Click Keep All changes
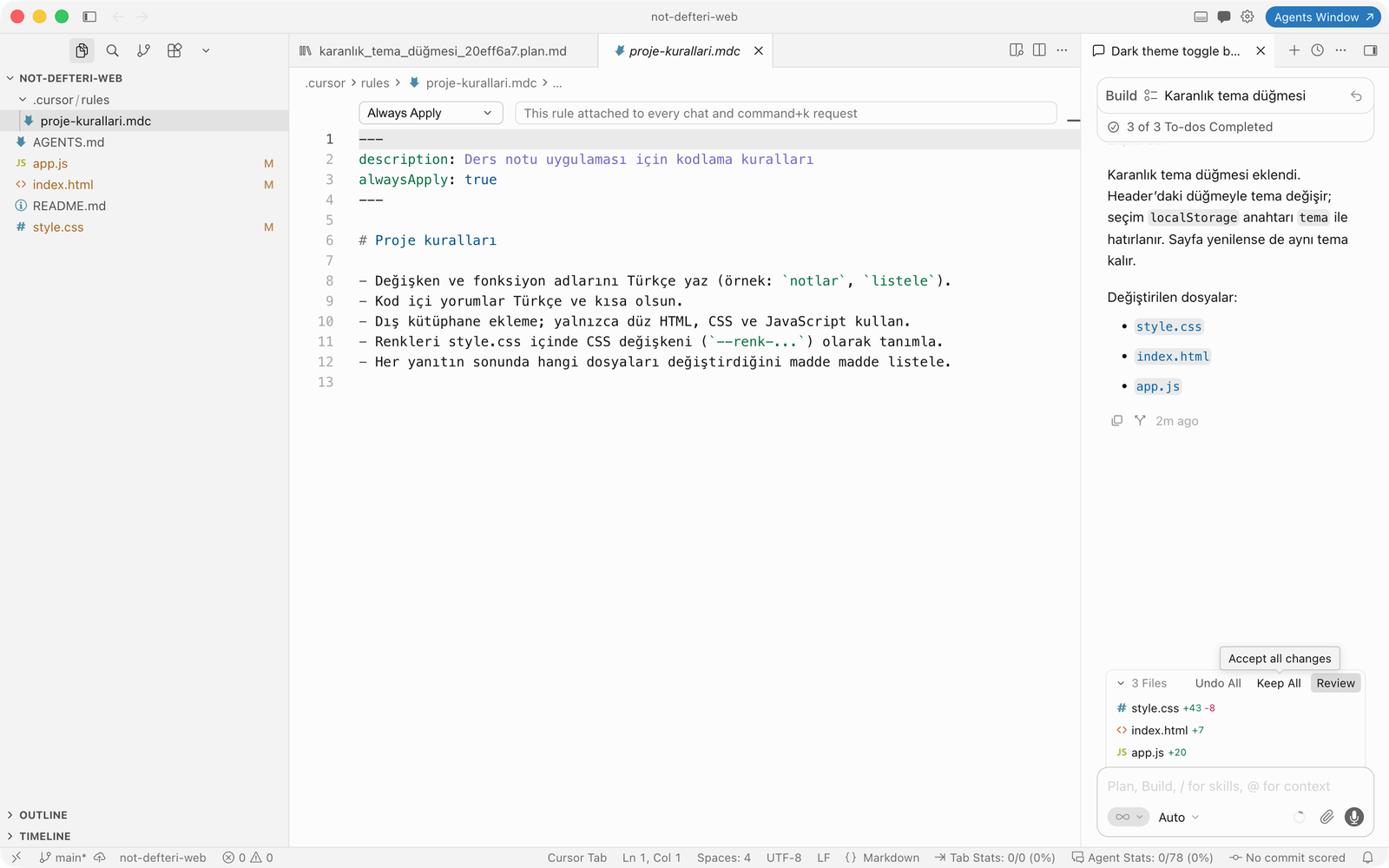 tap(1279, 683)
